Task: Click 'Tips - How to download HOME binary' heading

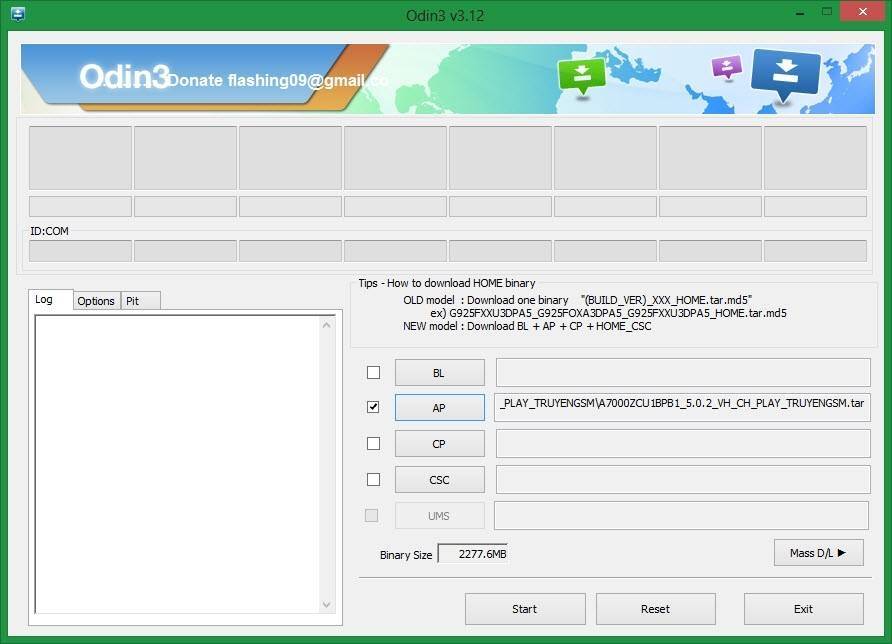Action: [x=447, y=283]
